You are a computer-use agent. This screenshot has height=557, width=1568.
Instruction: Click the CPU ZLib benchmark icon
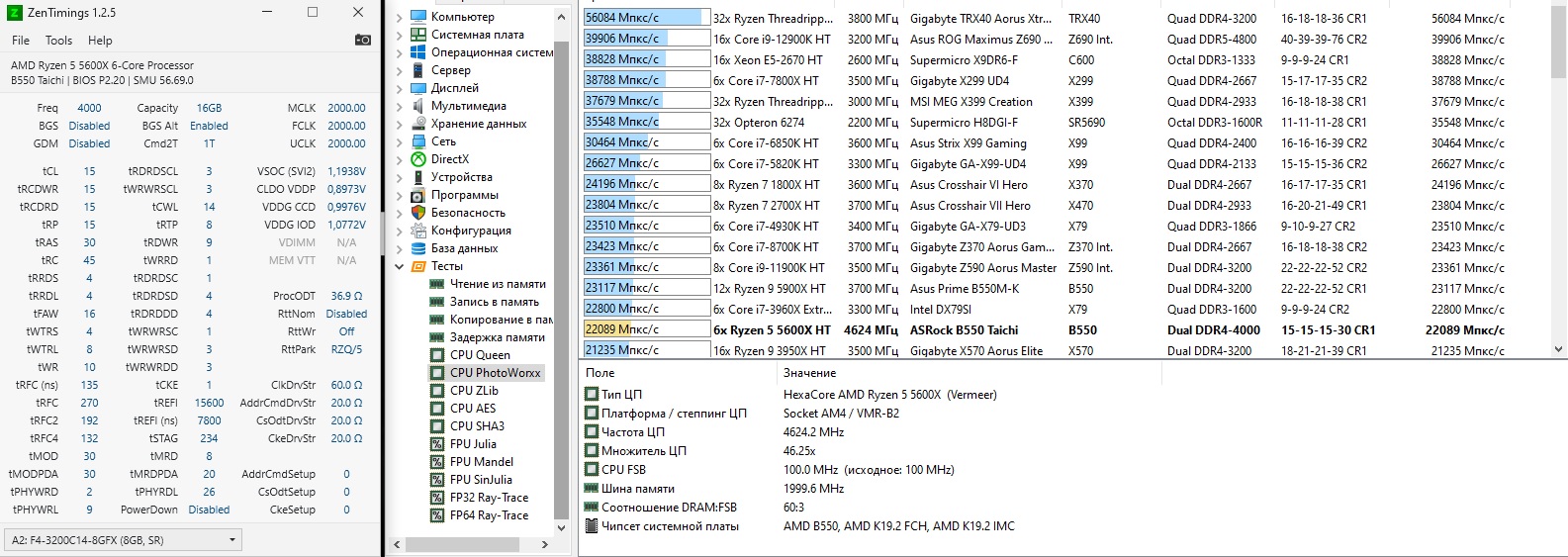coord(437,391)
